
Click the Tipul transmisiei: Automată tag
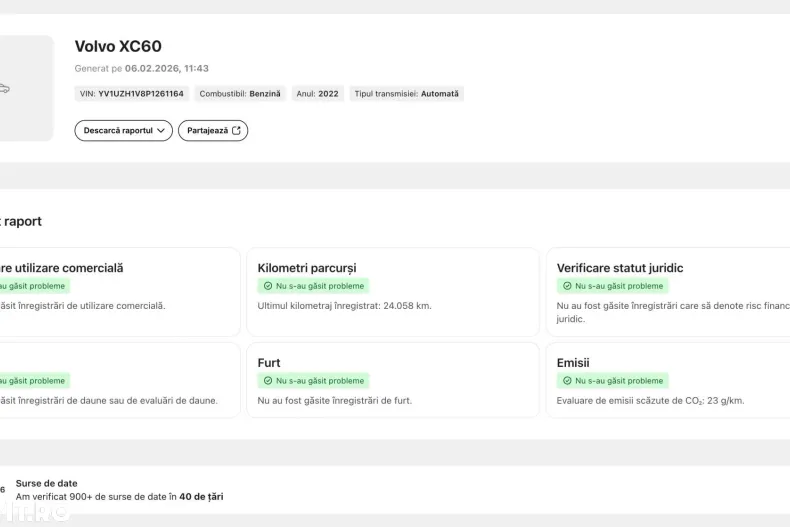point(406,94)
